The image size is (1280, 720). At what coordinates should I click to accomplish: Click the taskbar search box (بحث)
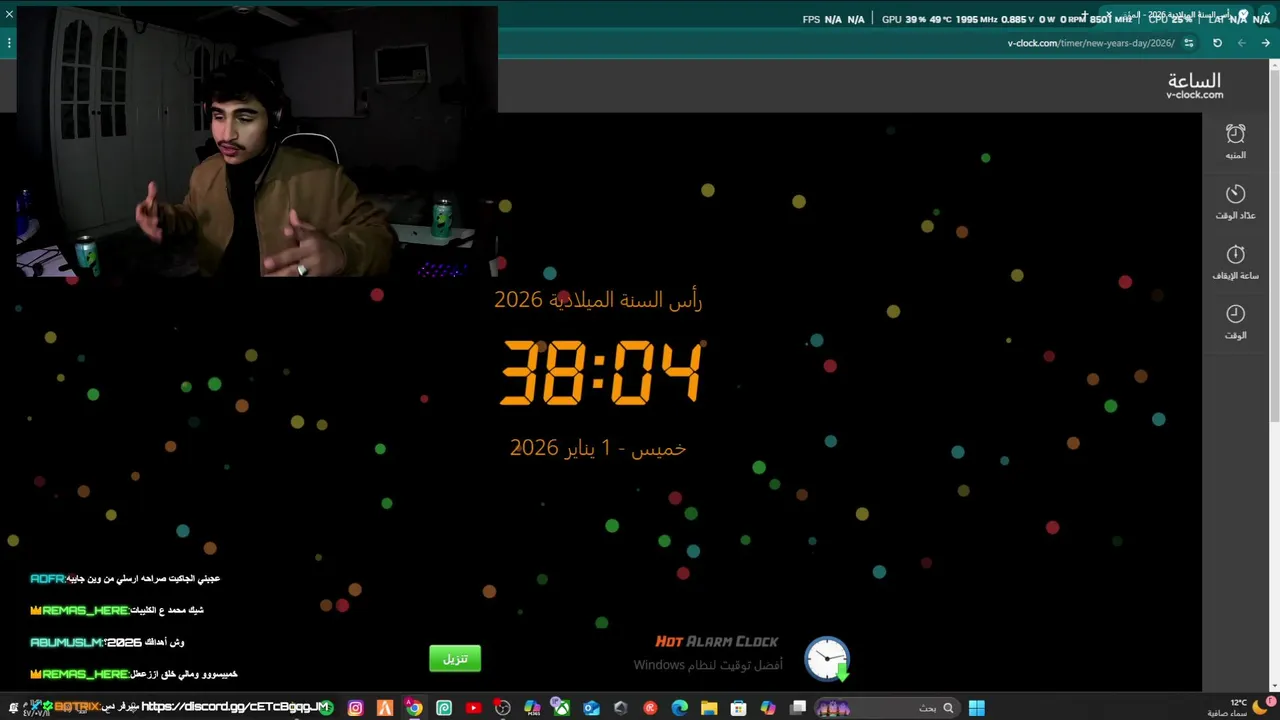(888, 708)
